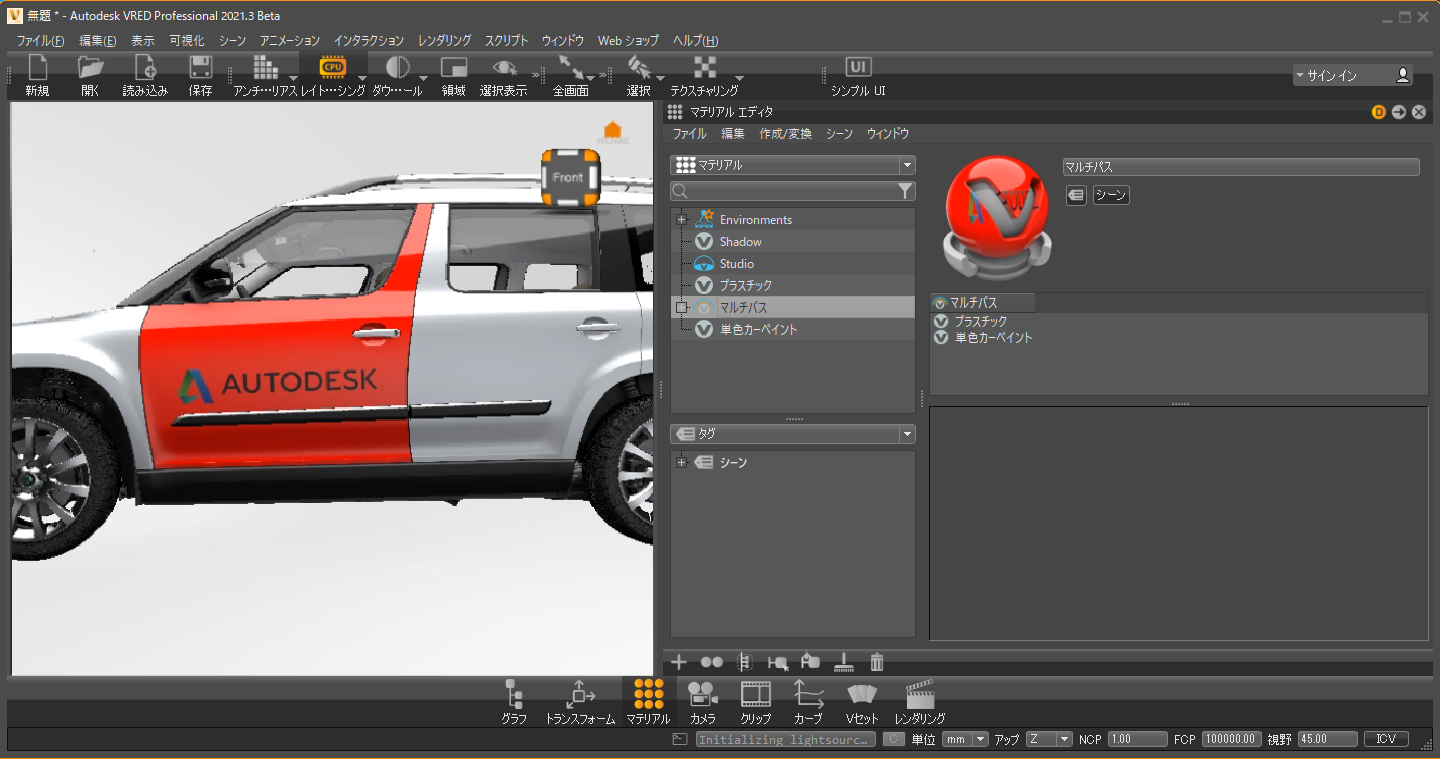Open the スクリプト menu
This screenshot has width=1440, height=759.
click(x=507, y=41)
